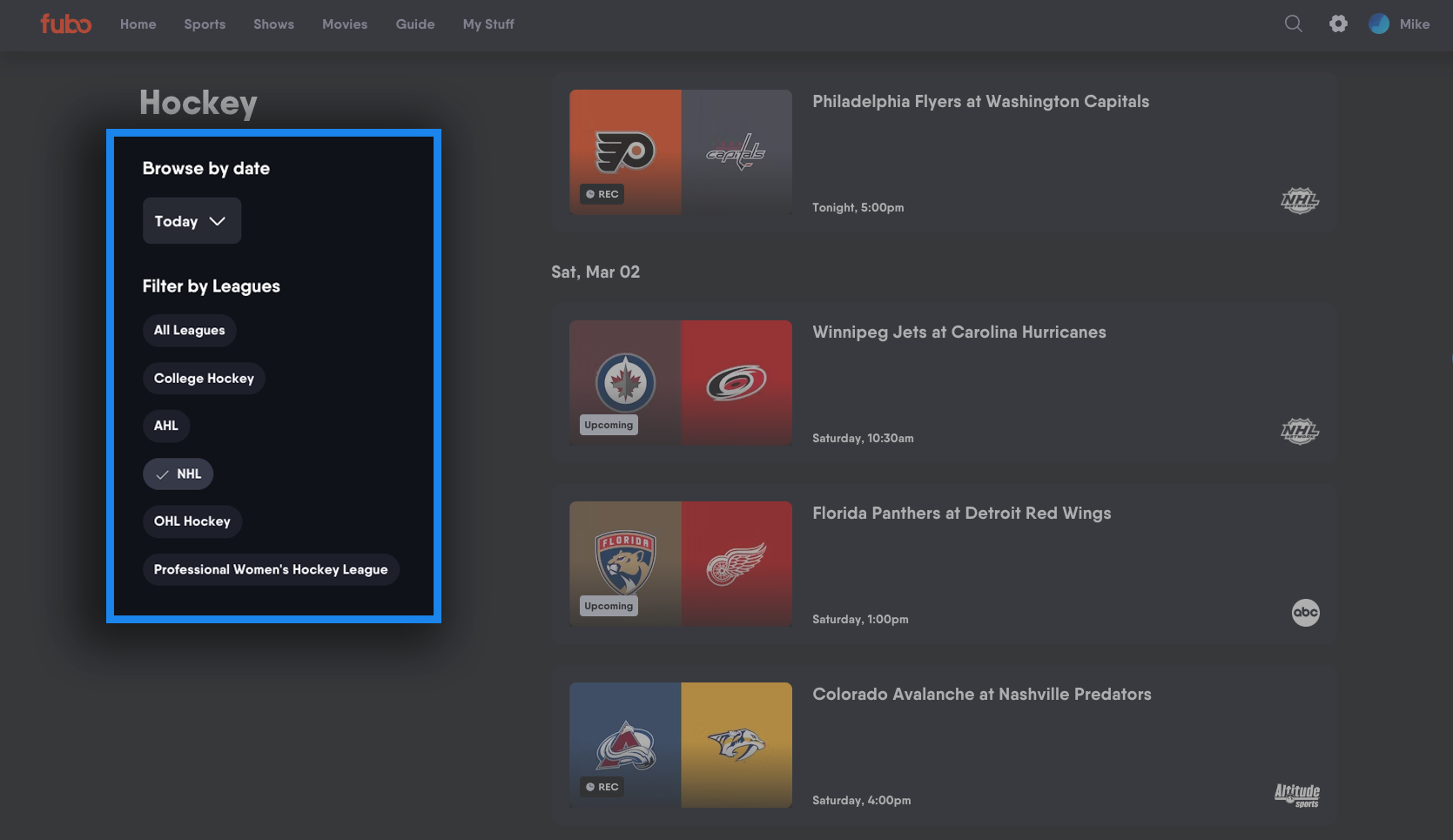The width and height of the screenshot is (1453, 840).
Task: Click the ABC channel logo
Action: pos(1305,612)
